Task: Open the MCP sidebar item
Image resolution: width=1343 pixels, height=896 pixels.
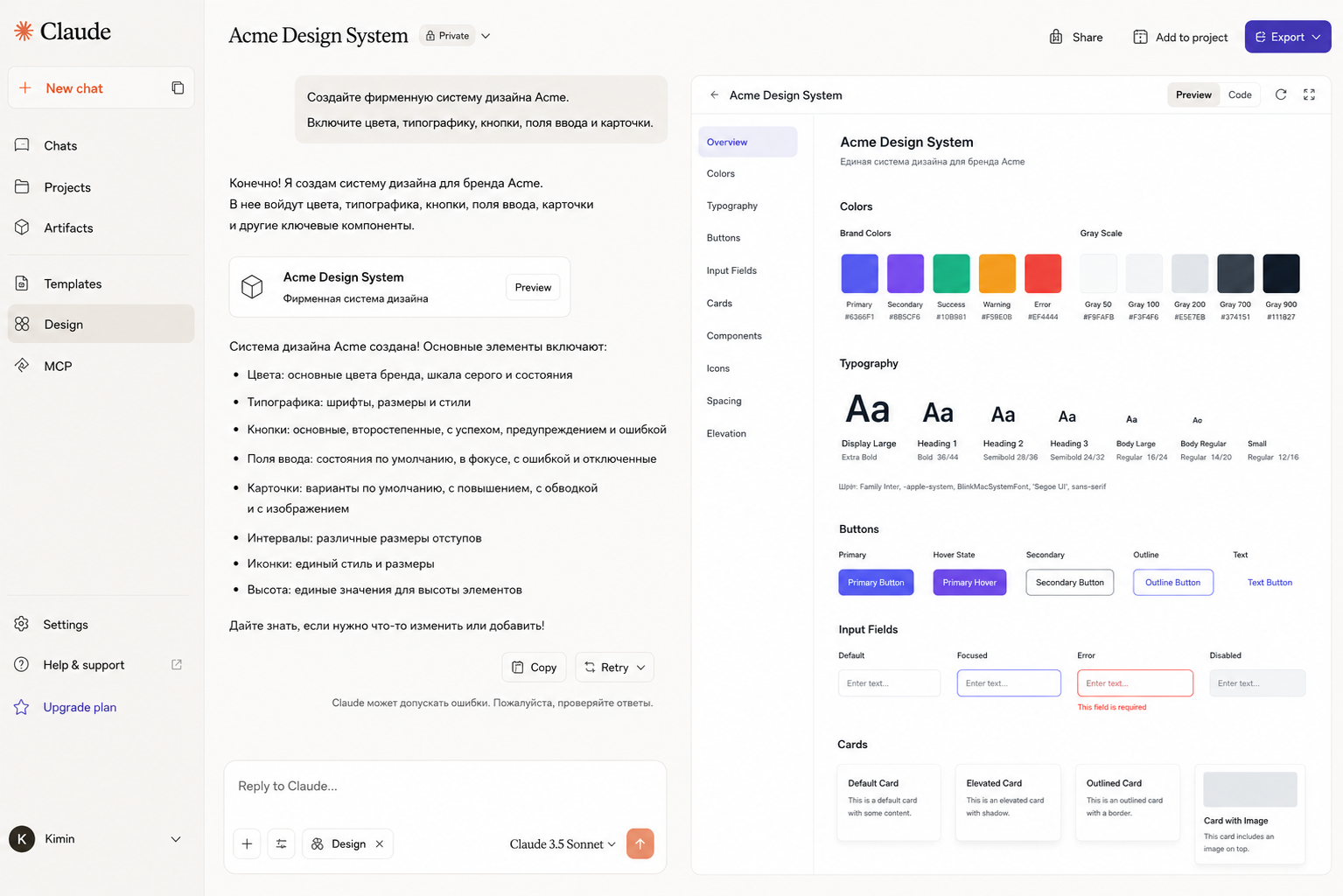Action: [x=101, y=366]
